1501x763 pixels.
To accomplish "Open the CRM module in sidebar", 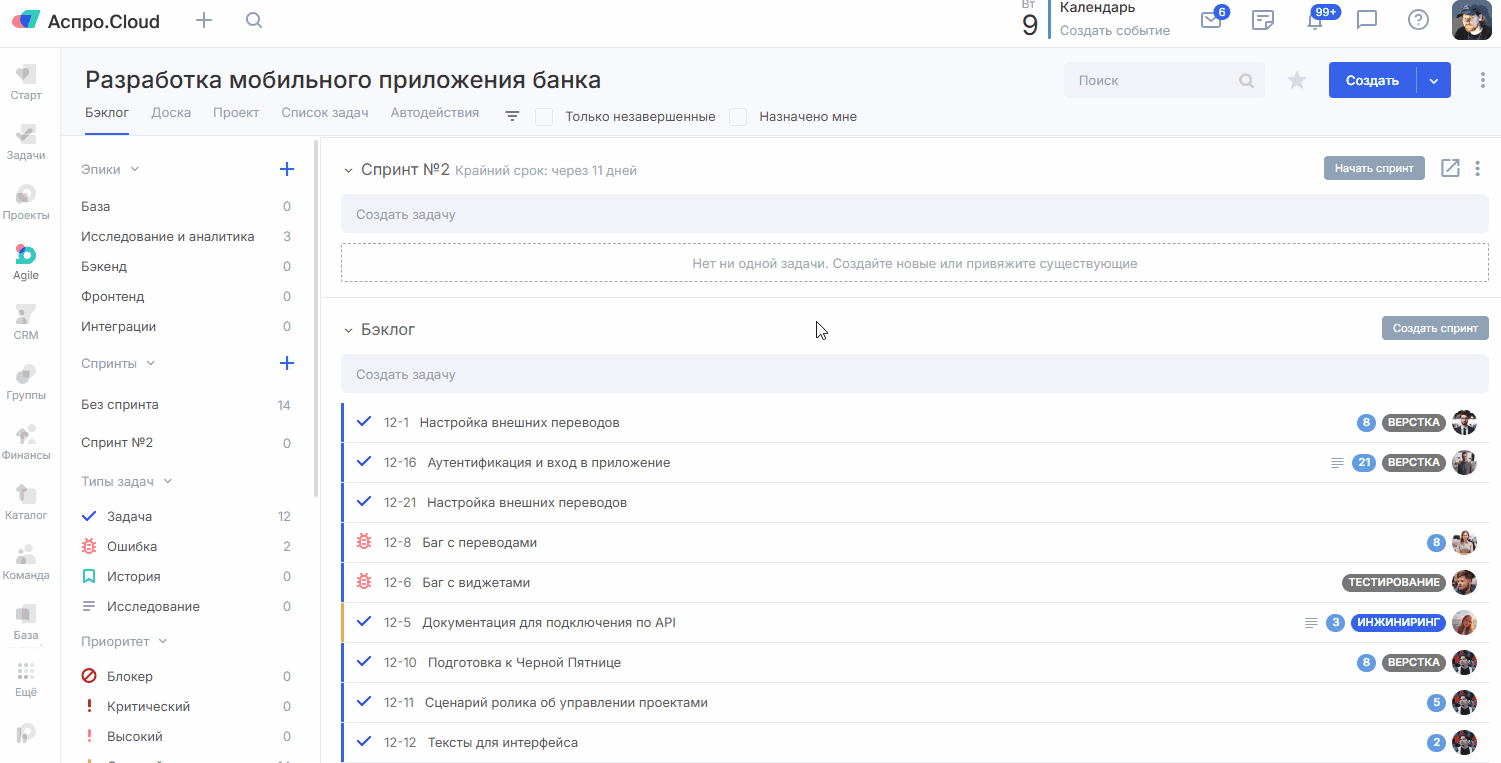I will tap(26, 322).
